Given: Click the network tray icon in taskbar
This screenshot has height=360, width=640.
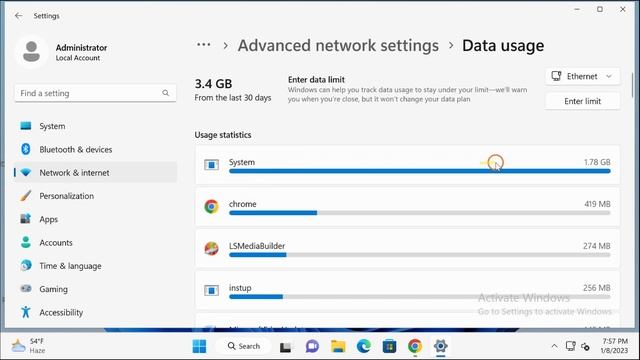Looking at the screenshot, I should 571,346.
